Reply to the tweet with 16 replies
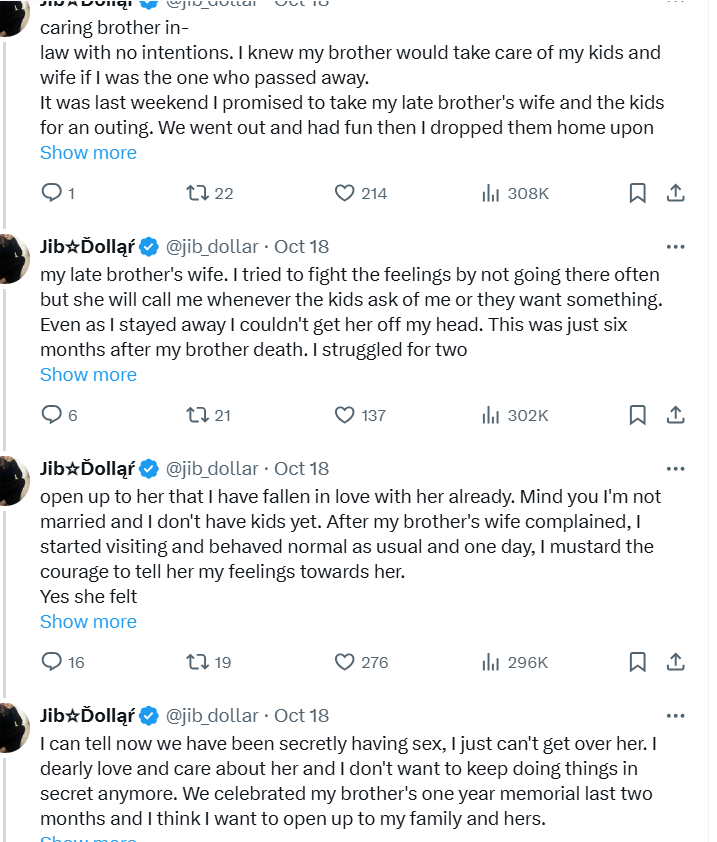The width and height of the screenshot is (717, 842). coord(51,662)
